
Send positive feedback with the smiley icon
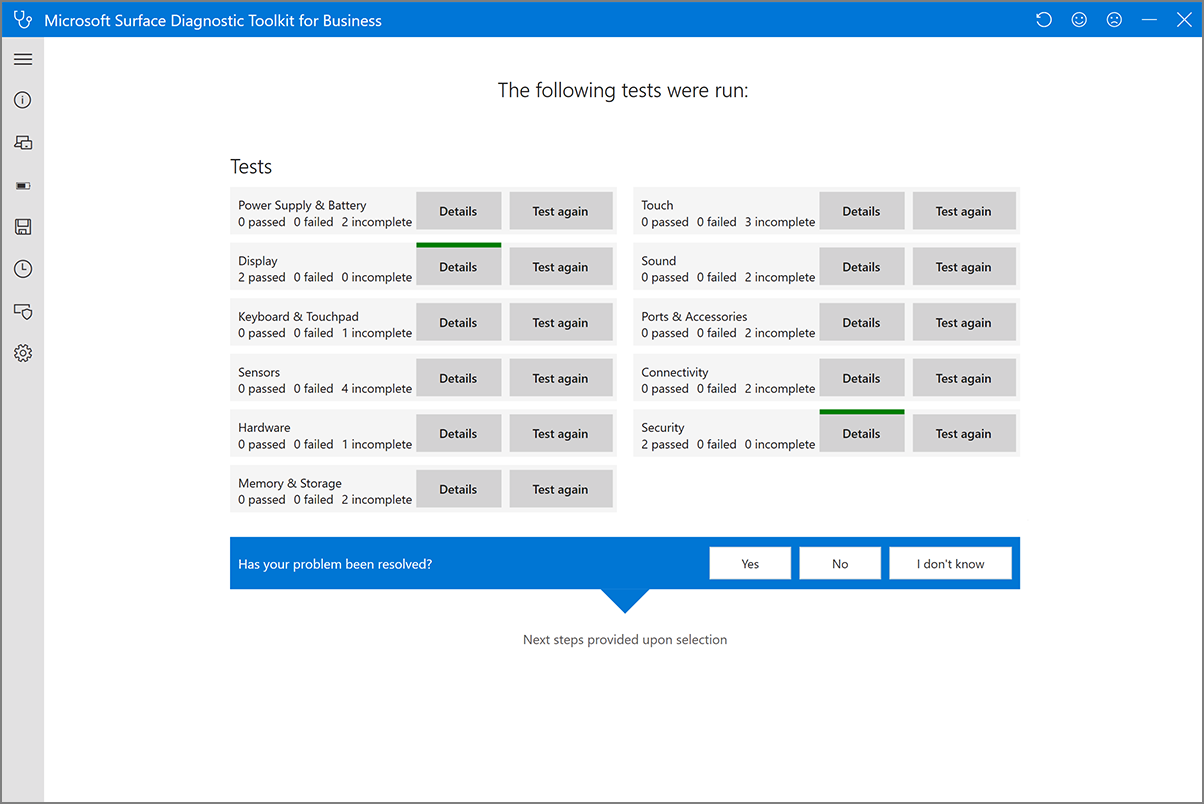point(1078,19)
